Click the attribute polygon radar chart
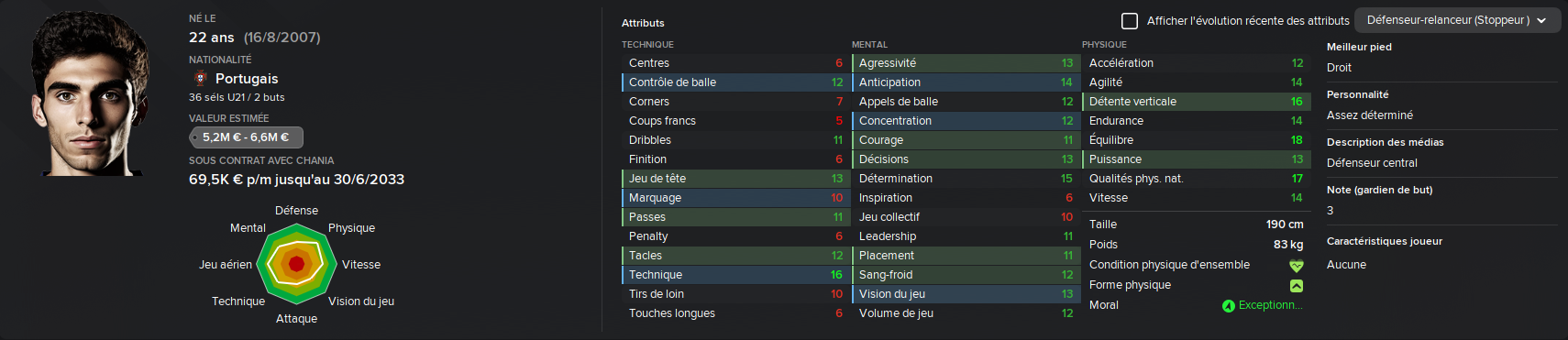1568x340 pixels. click(296, 264)
